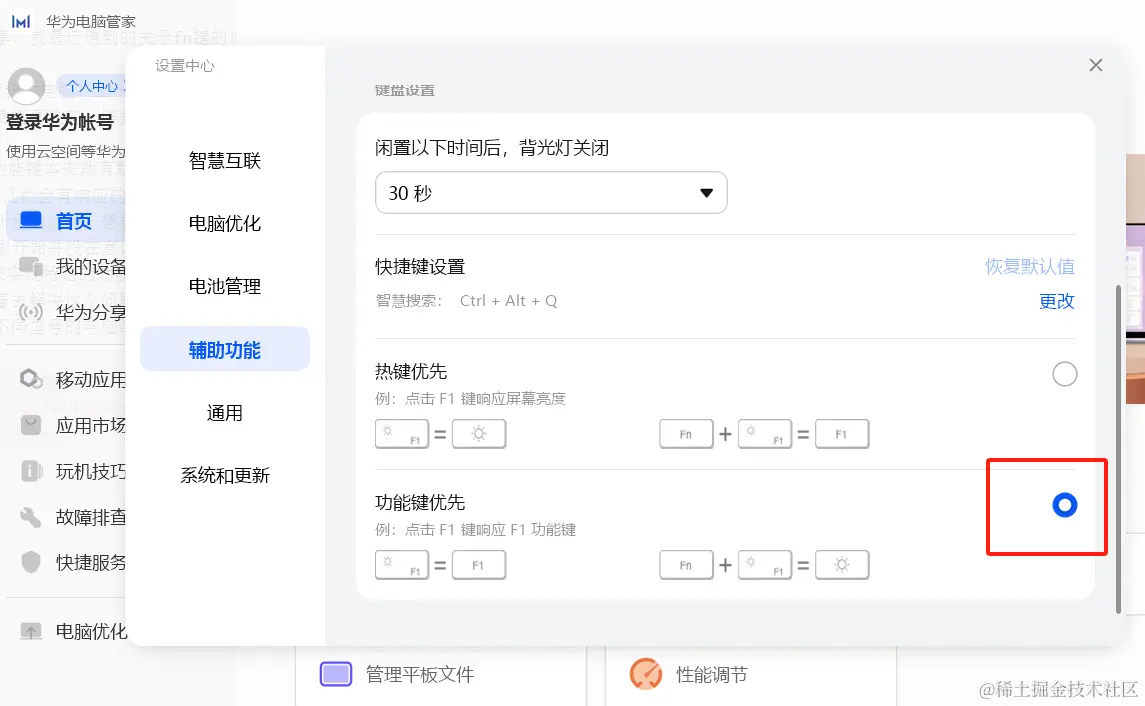Image resolution: width=1145 pixels, height=706 pixels.
Task: Click the 快捷服务 shield icon
Action: 31,562
